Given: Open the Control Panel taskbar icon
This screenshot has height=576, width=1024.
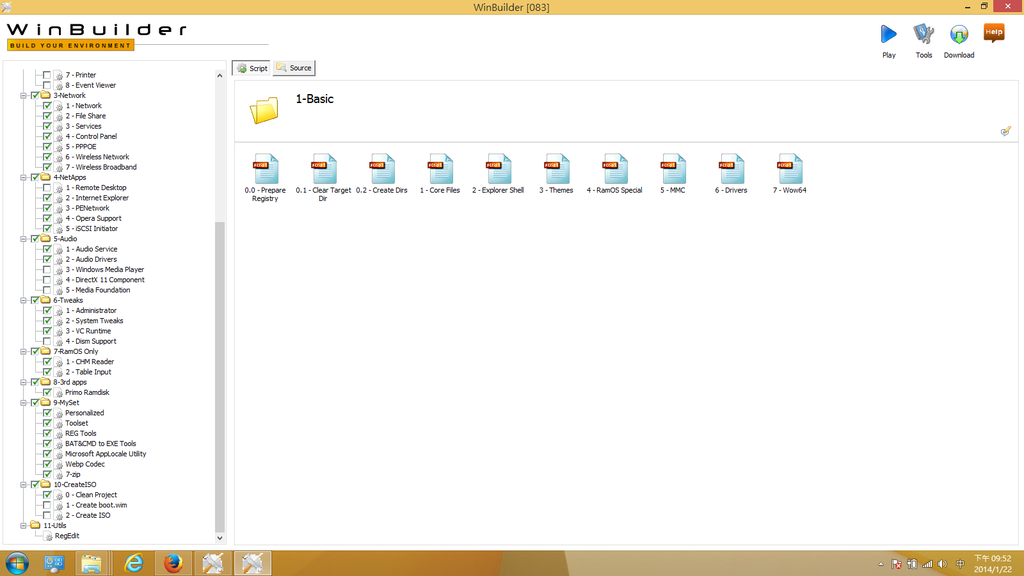Looking at the screenshot, I should [54, 563].
